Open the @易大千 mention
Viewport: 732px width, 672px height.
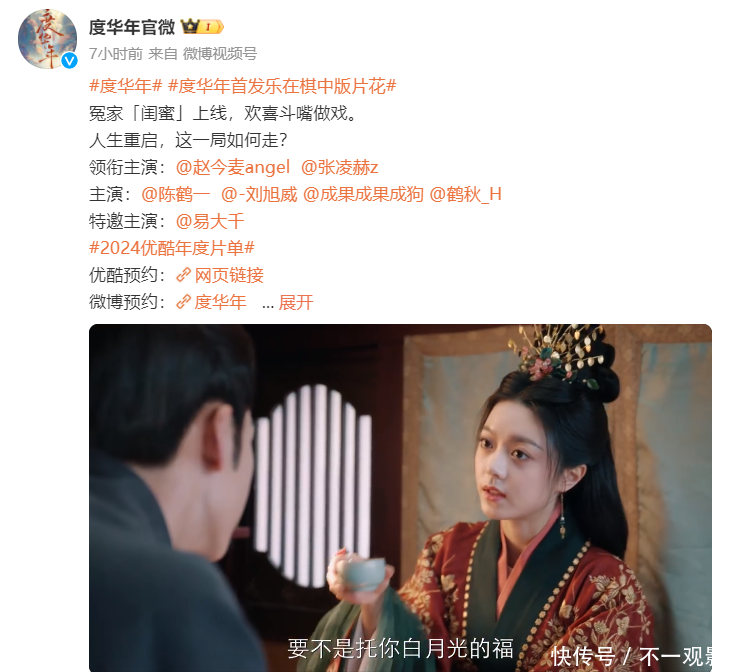click(x=210, y=221)
